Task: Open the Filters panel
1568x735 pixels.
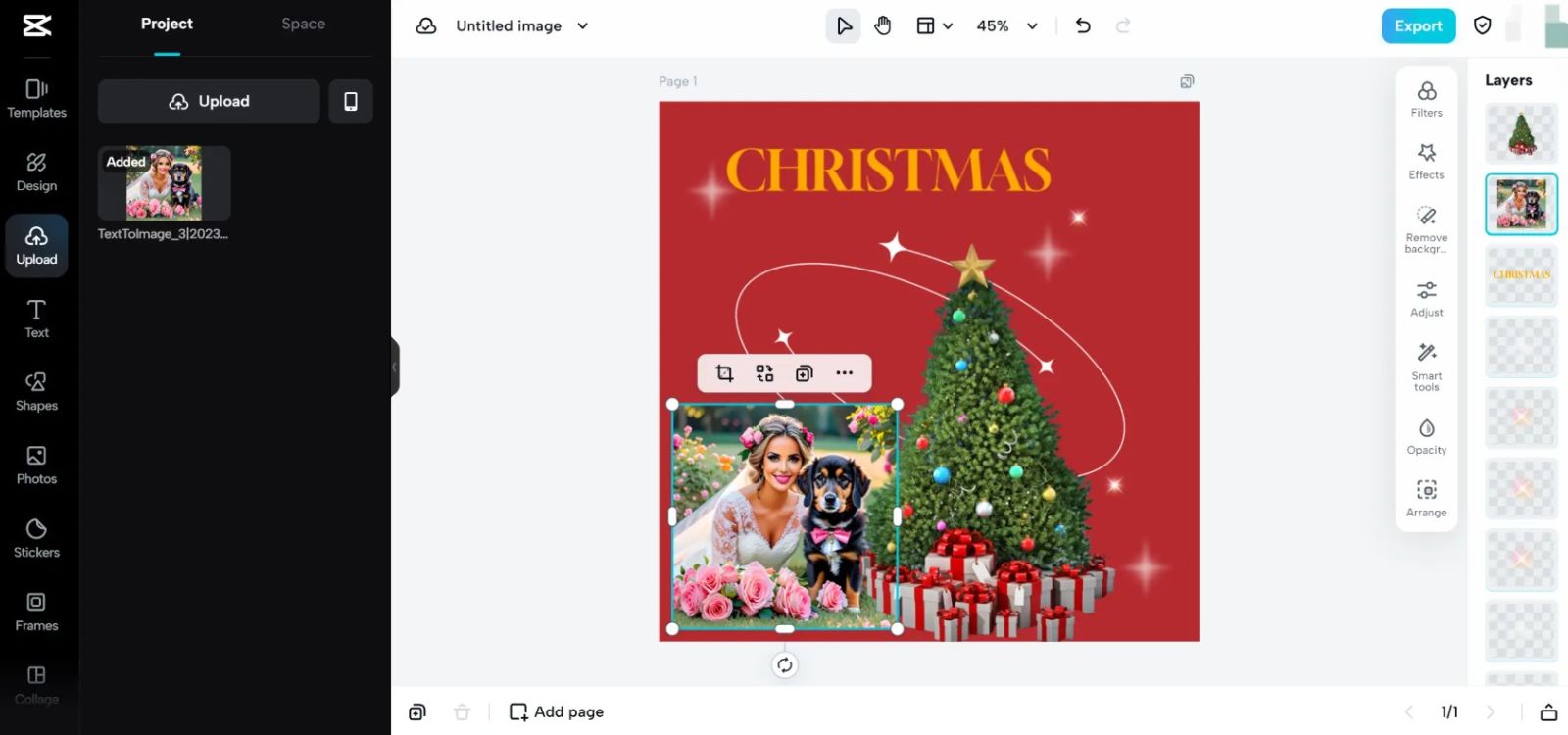Action: [1426, 99]
